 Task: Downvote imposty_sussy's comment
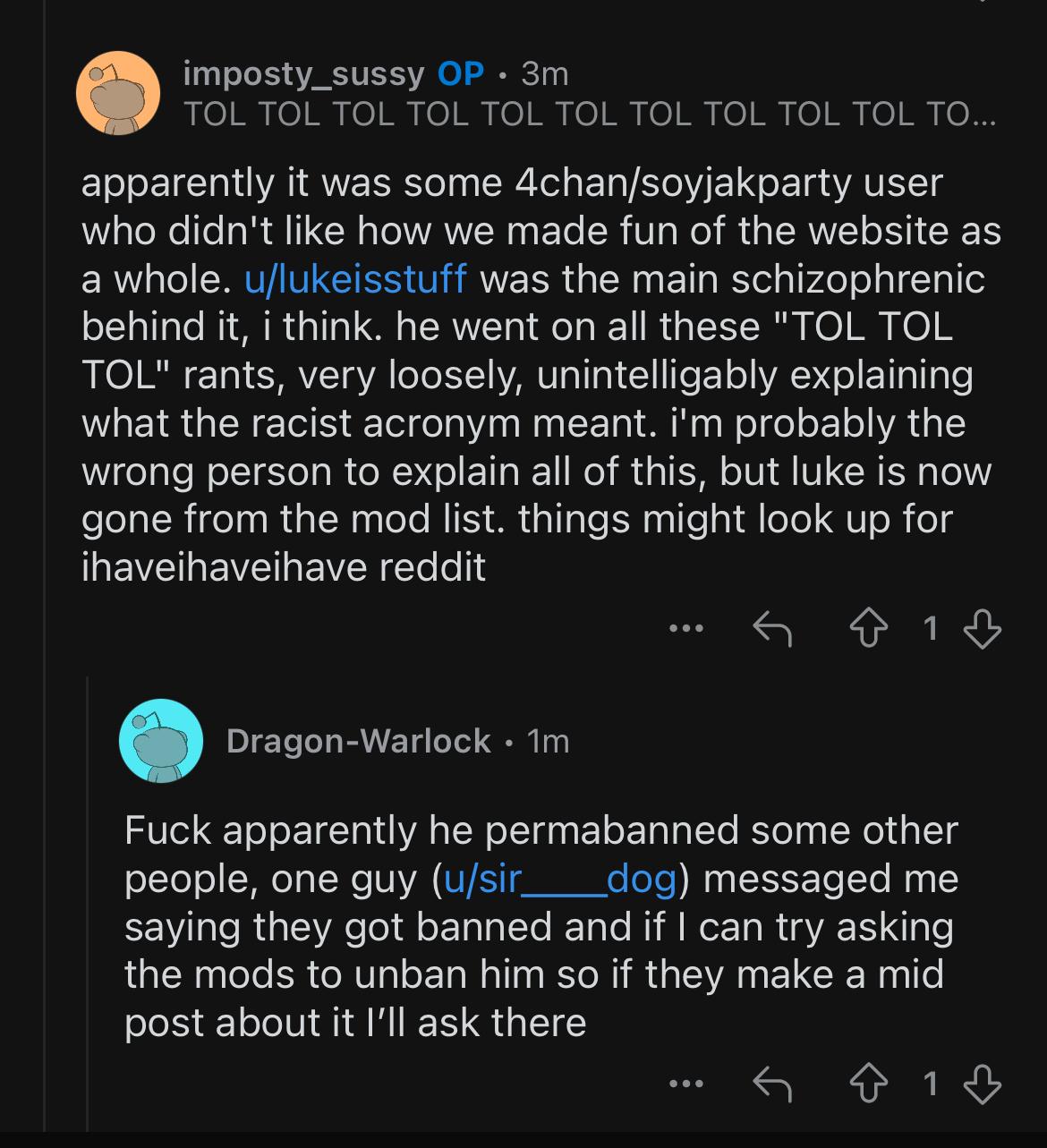(x=982, y=628)
